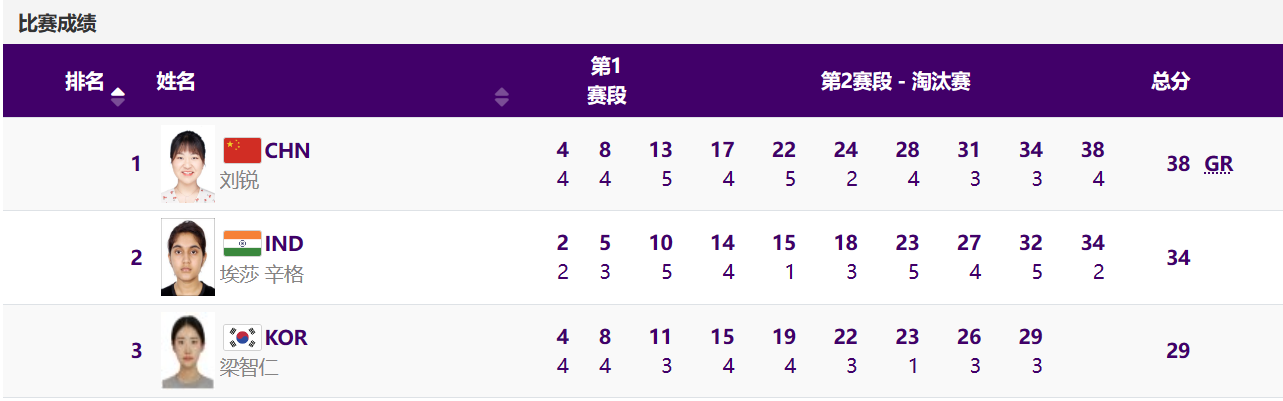Click the China flag icon
Screen dimensions: 1283x401
pyautogui.click(x=242, y=150)
